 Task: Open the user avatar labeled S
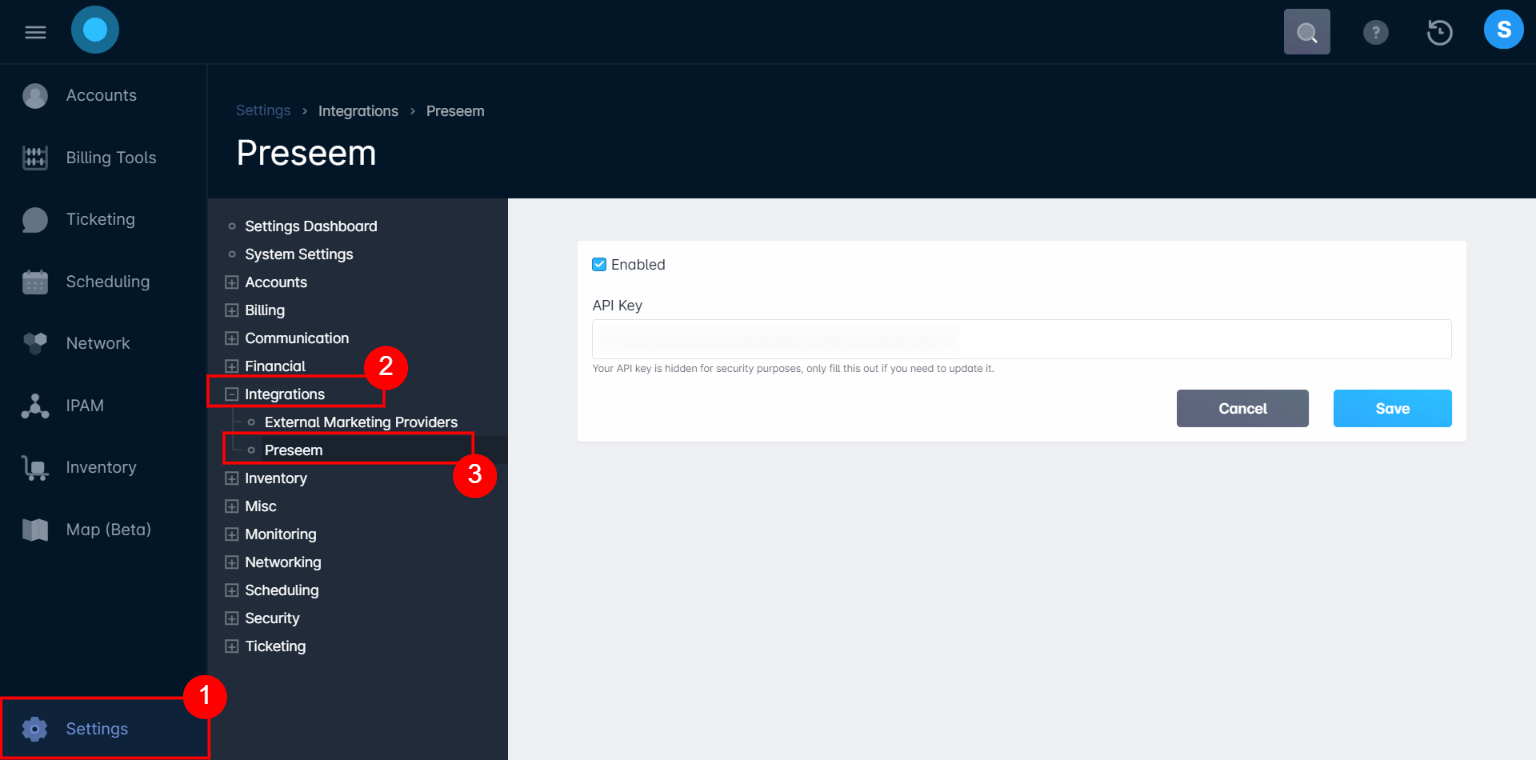(x=1503, y=30)
